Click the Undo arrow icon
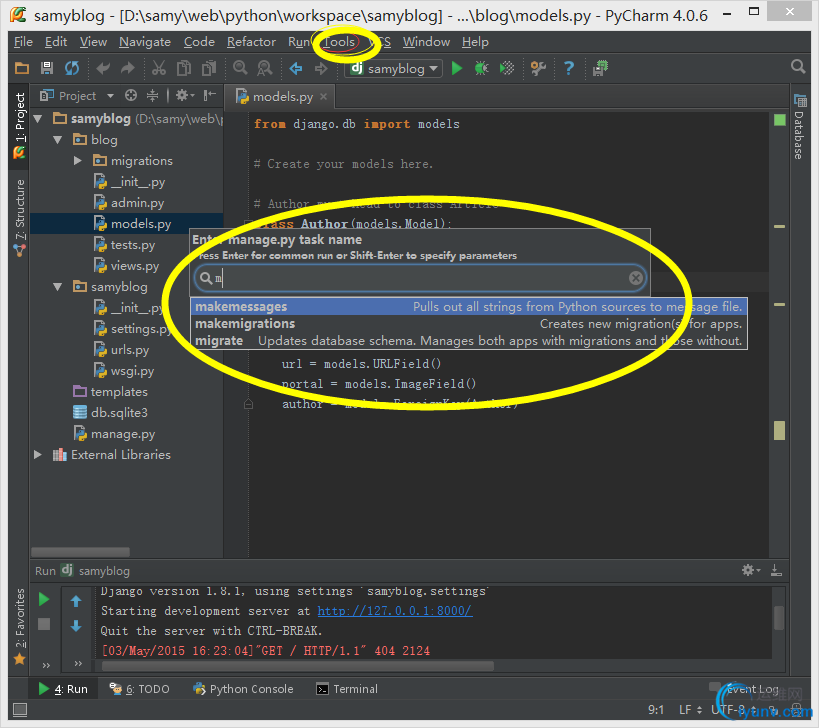819x728 pixels. tap(103, 68)
